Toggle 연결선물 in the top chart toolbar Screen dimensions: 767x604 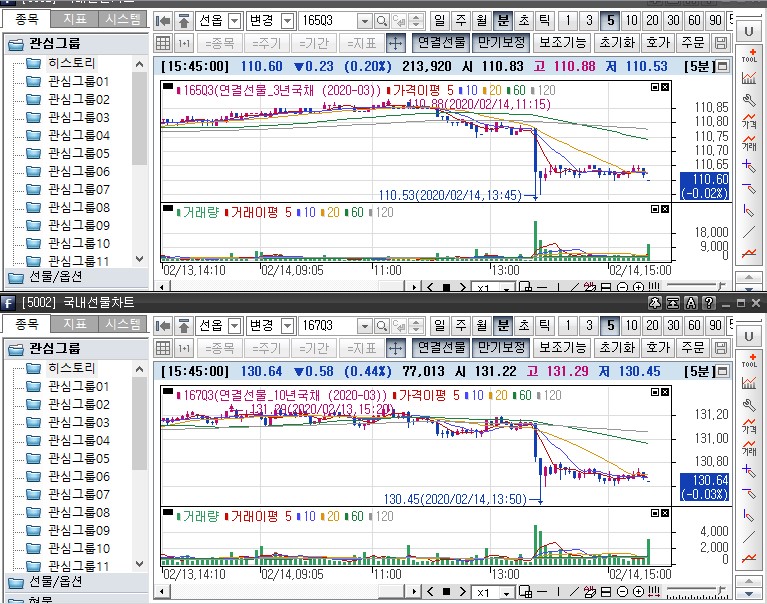(x=441, y=43)
